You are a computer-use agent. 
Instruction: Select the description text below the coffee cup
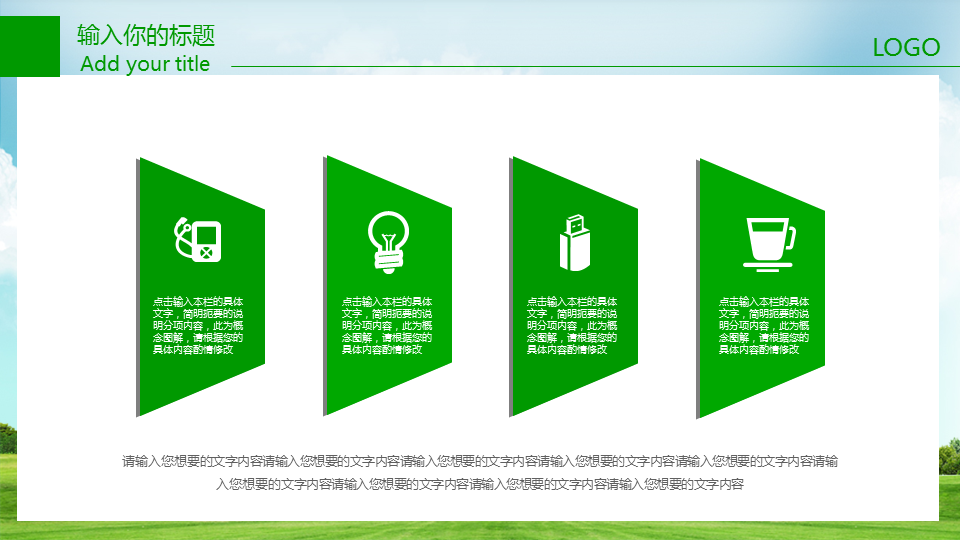click(764, 325)
